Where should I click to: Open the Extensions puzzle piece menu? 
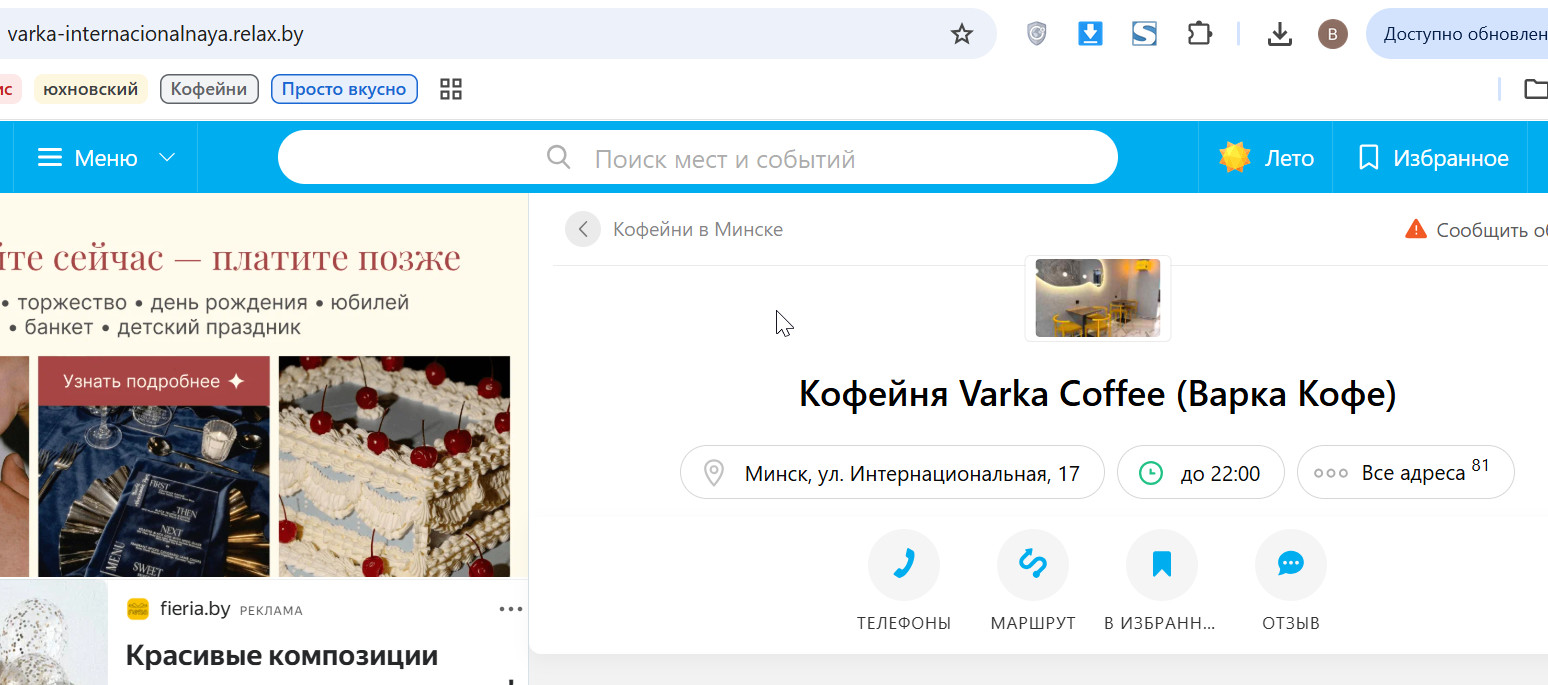coord(1199,34)
